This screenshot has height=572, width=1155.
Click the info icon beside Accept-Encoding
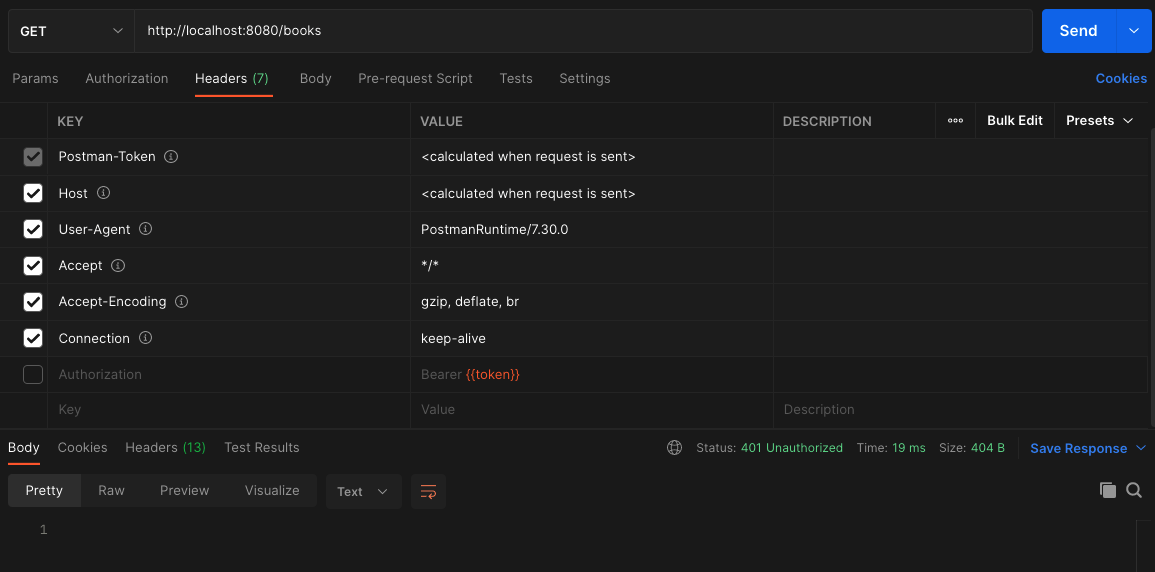(x=182, y=301)
